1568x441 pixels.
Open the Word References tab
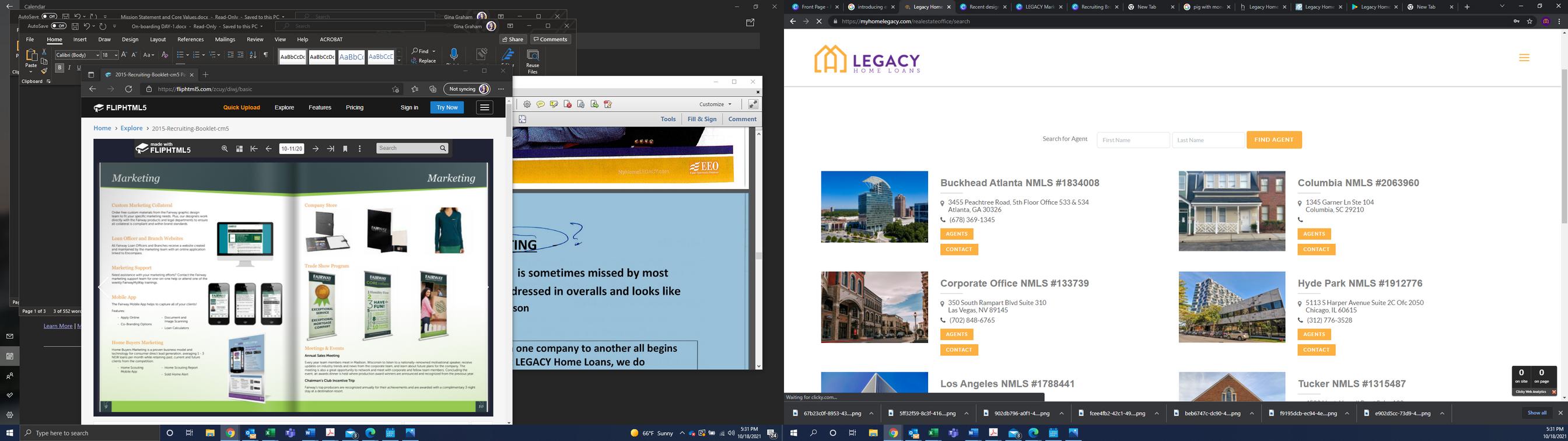(x=191, y=40)
